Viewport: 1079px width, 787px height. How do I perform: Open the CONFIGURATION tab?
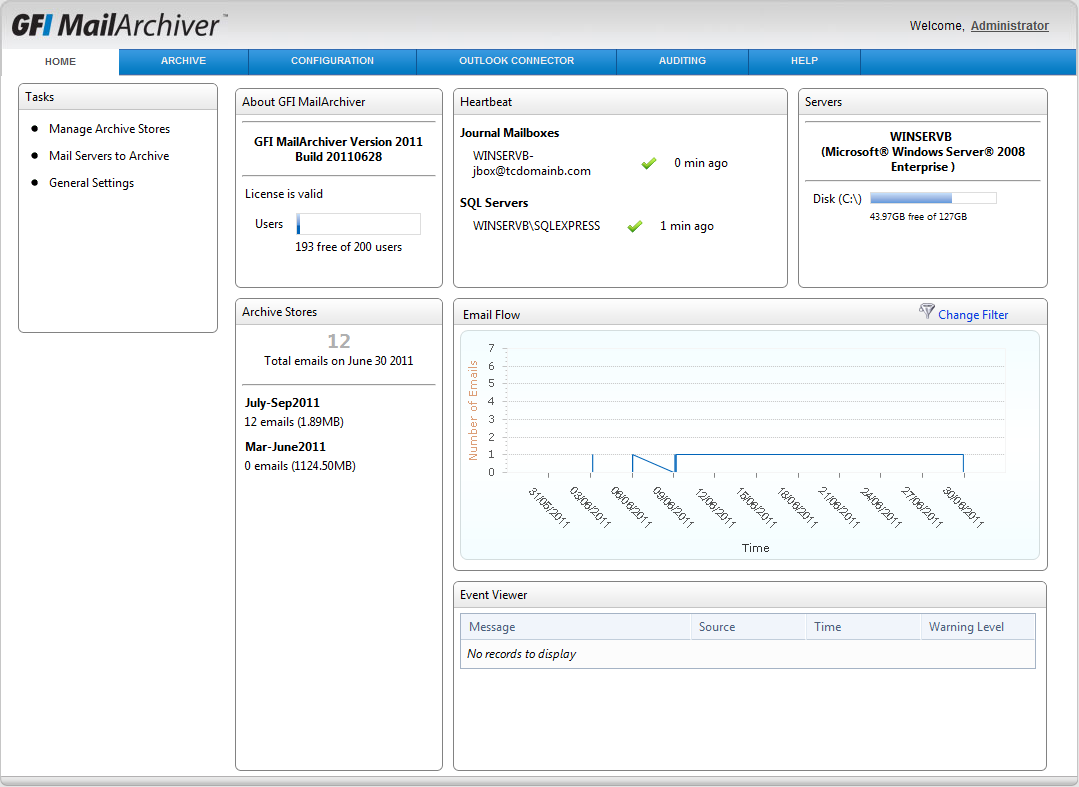(332, 61)
